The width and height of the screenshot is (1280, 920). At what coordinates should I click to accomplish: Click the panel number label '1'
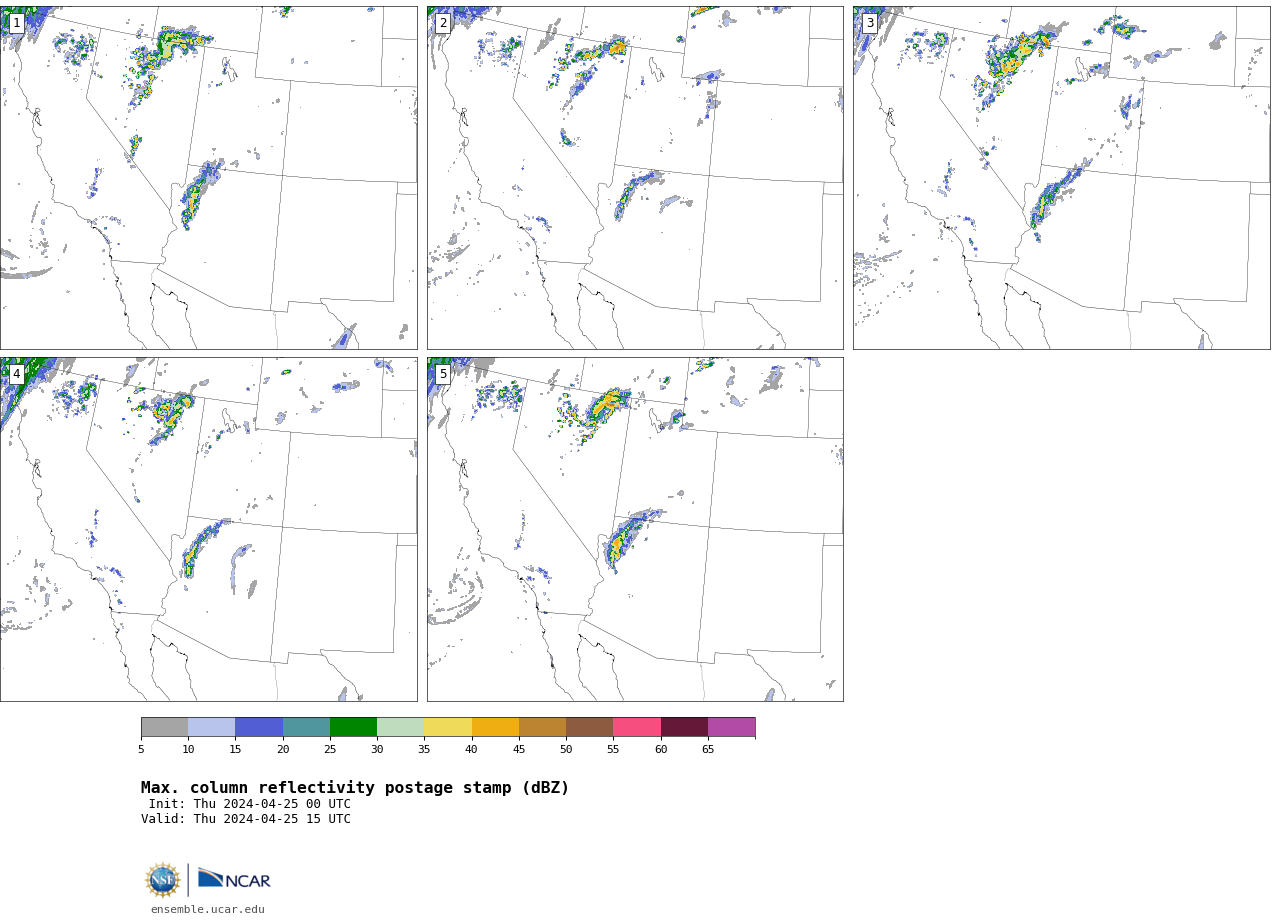click(16, 23)
